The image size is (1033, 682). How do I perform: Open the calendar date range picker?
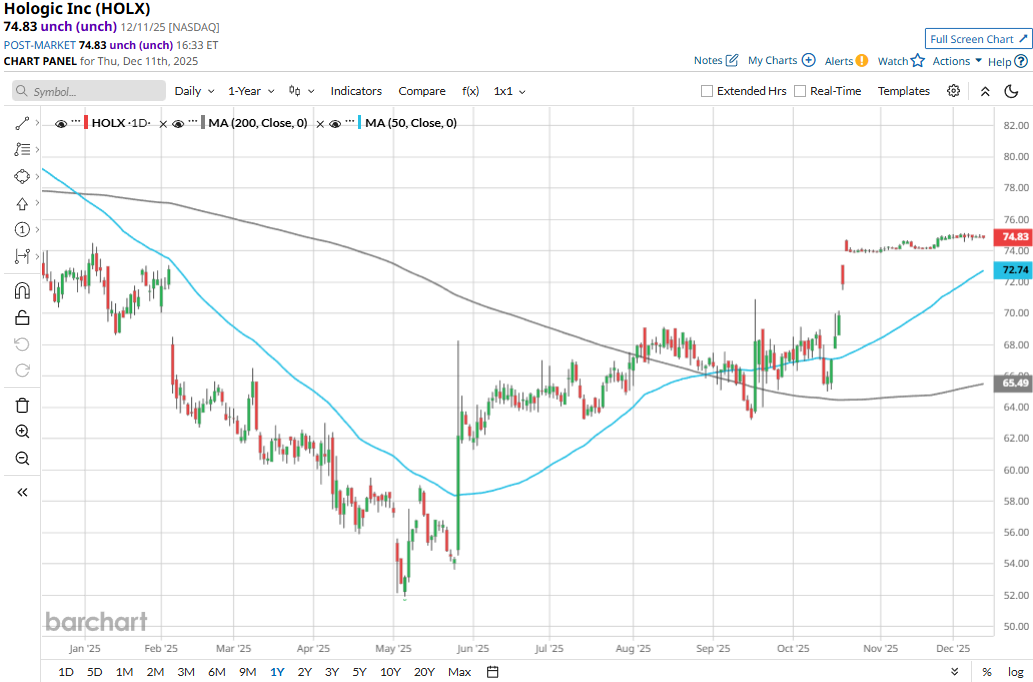pyautogui.click(x=492, y=671)
